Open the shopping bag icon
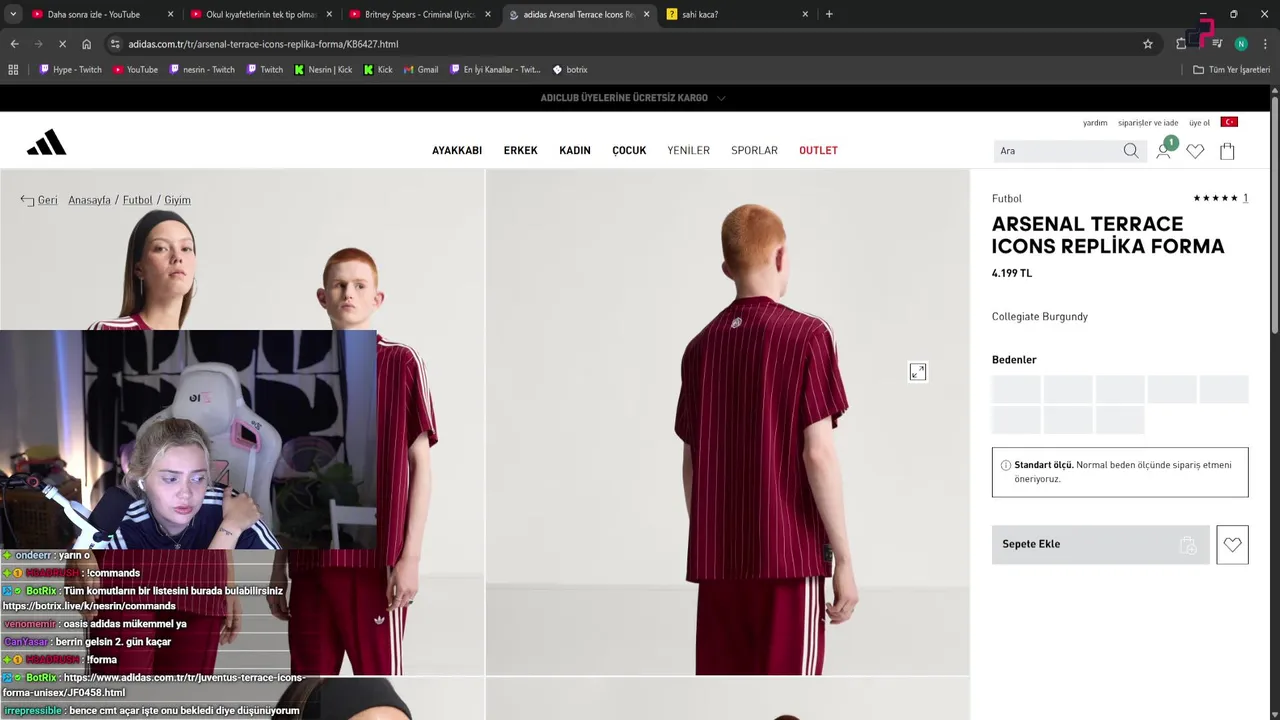 pyautogui.click(x=1227, y=151)
